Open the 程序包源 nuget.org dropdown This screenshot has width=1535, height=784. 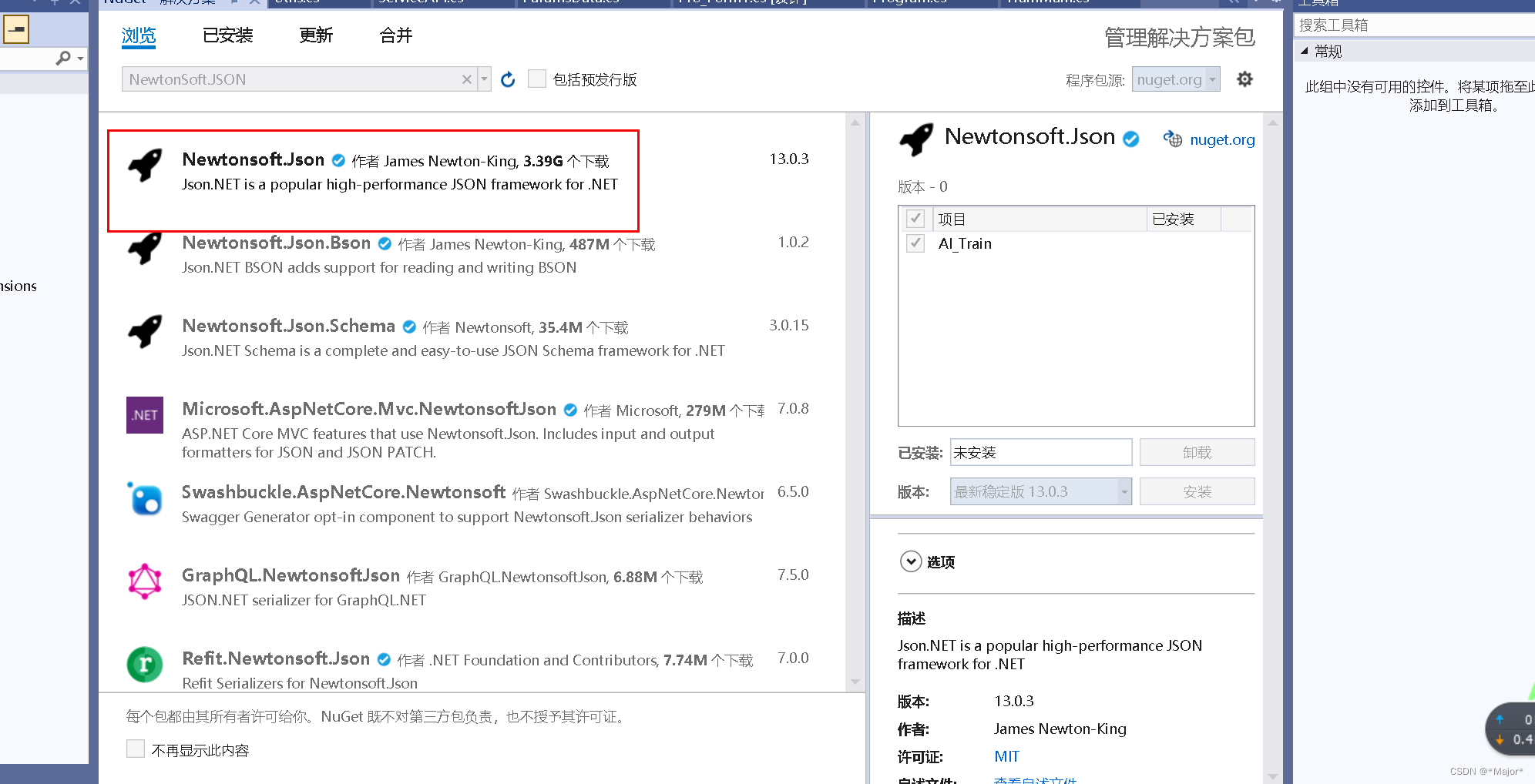click(1176, 79)
